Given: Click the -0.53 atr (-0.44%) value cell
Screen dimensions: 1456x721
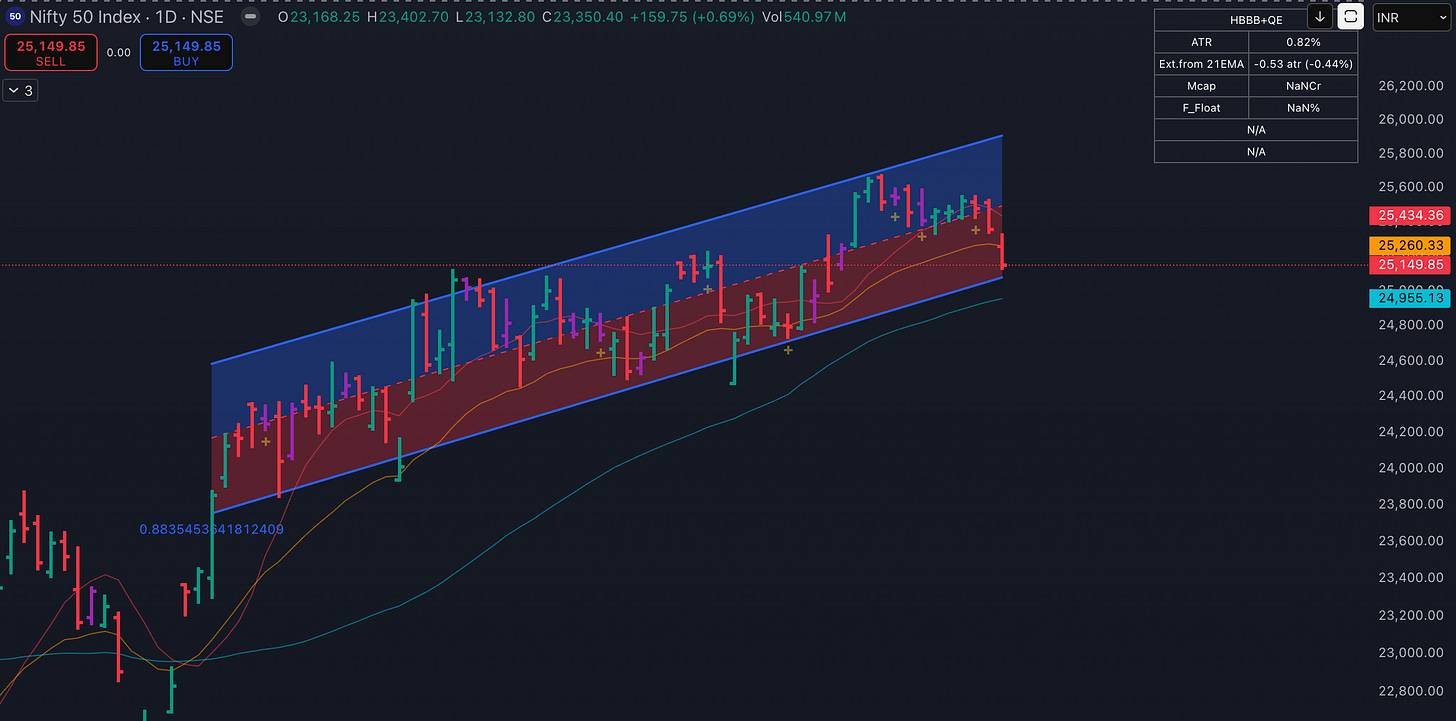Looking at the screenshot, I should 1303,64.
